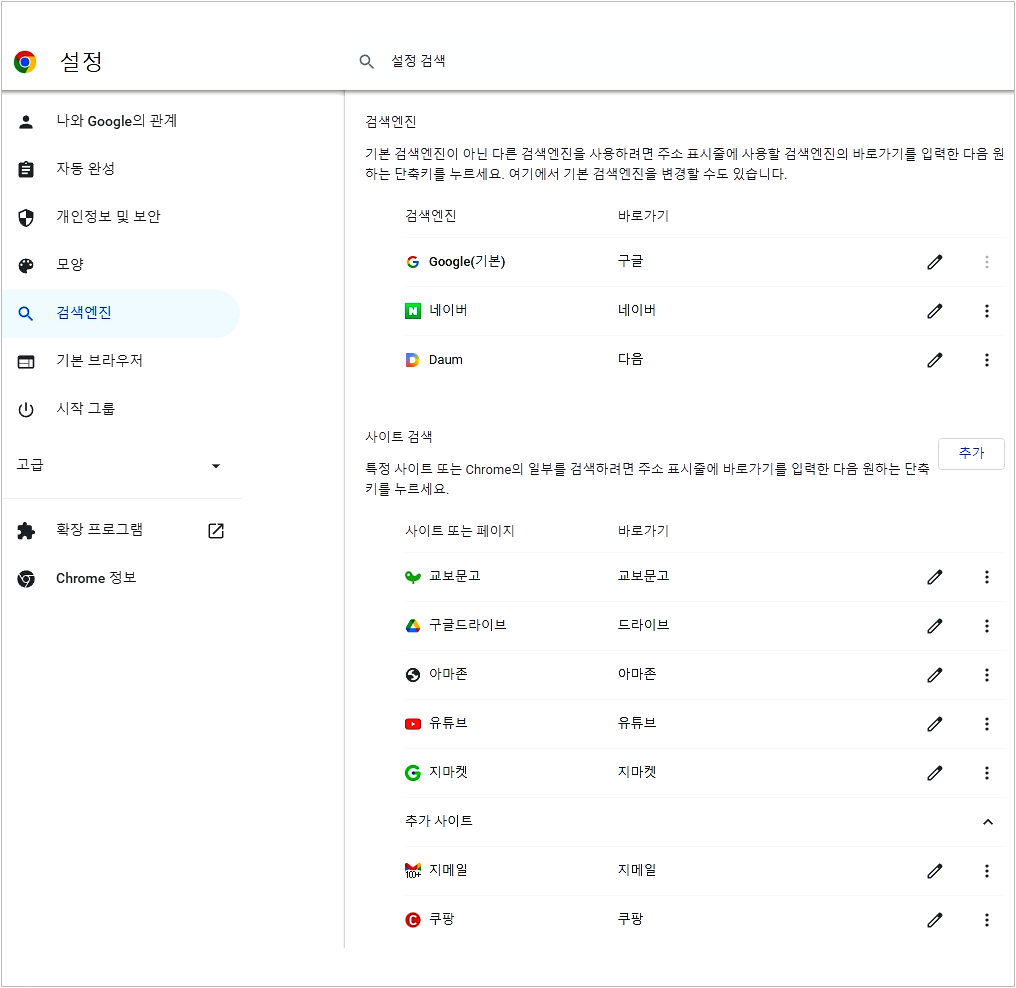Click the 드라이브 shortcut text
This screenshot has height=988, width=1016.
[x=643, y=625]
